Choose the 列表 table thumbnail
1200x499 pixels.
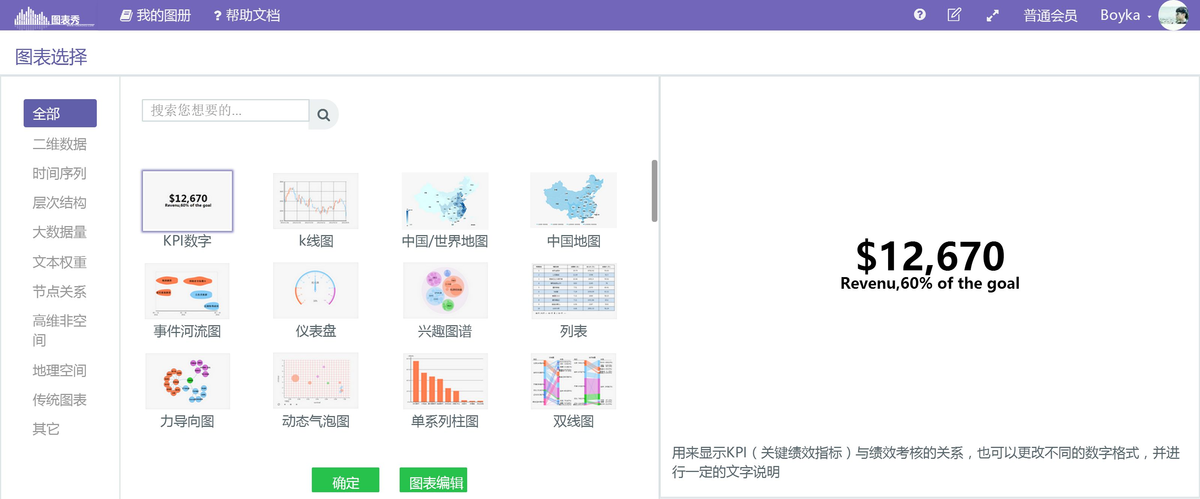tap(574, 291)
